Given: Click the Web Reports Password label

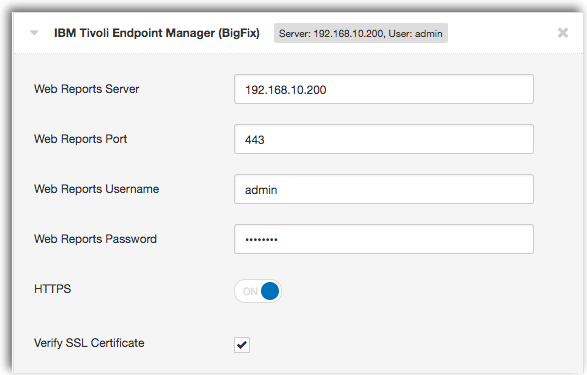Looking at the screenshot, I should [95, 239].
